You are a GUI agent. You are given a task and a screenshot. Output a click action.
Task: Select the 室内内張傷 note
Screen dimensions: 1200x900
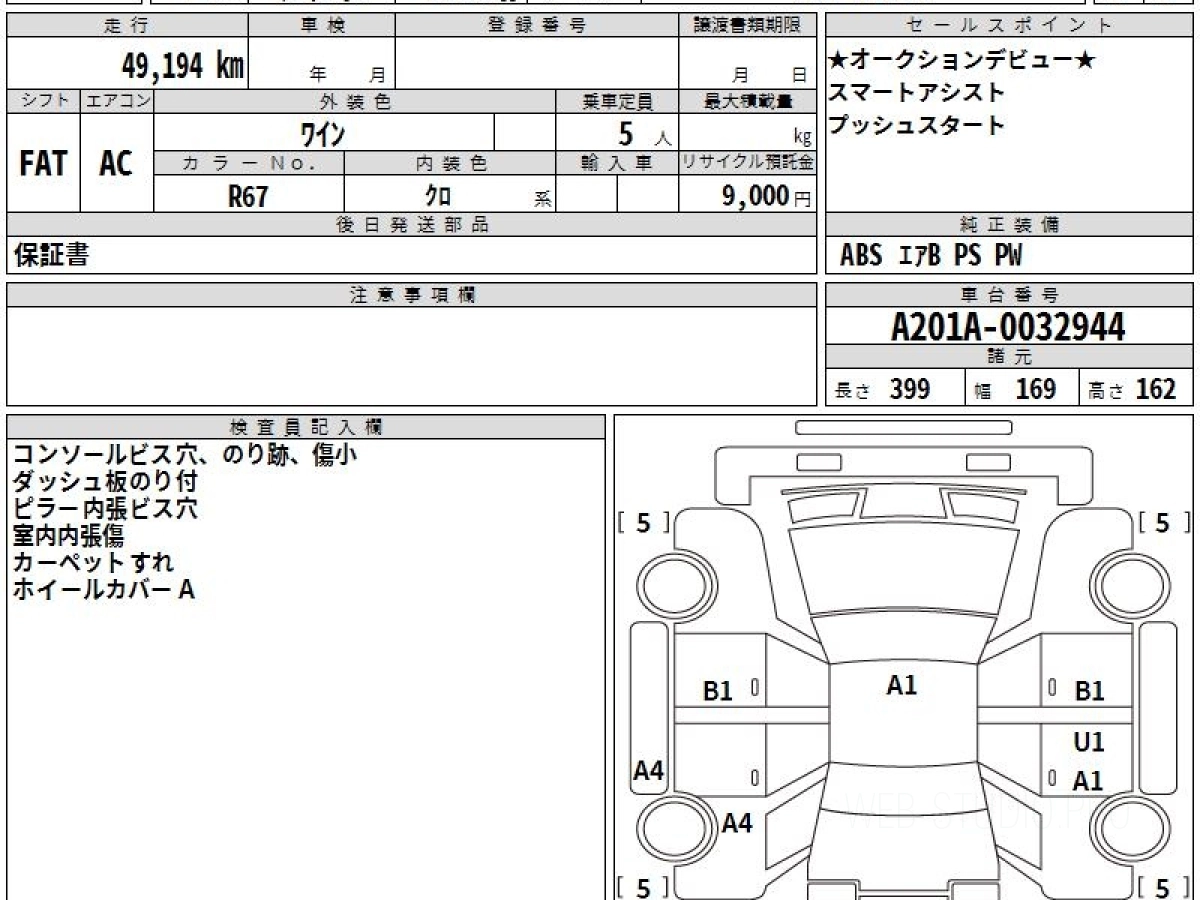coord(68,536)
